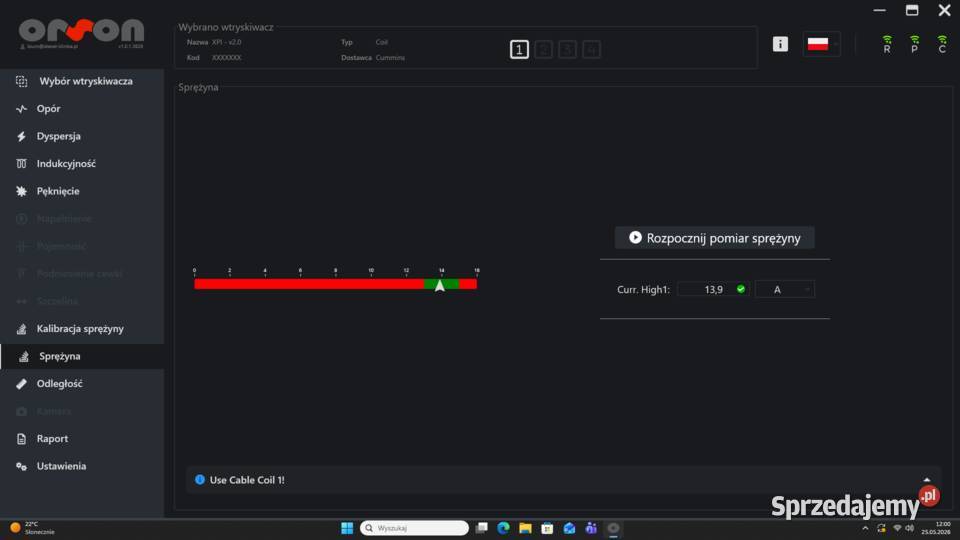Open the Polish flag language dropdown
This screenshot has height=540, width=960.
822,44
